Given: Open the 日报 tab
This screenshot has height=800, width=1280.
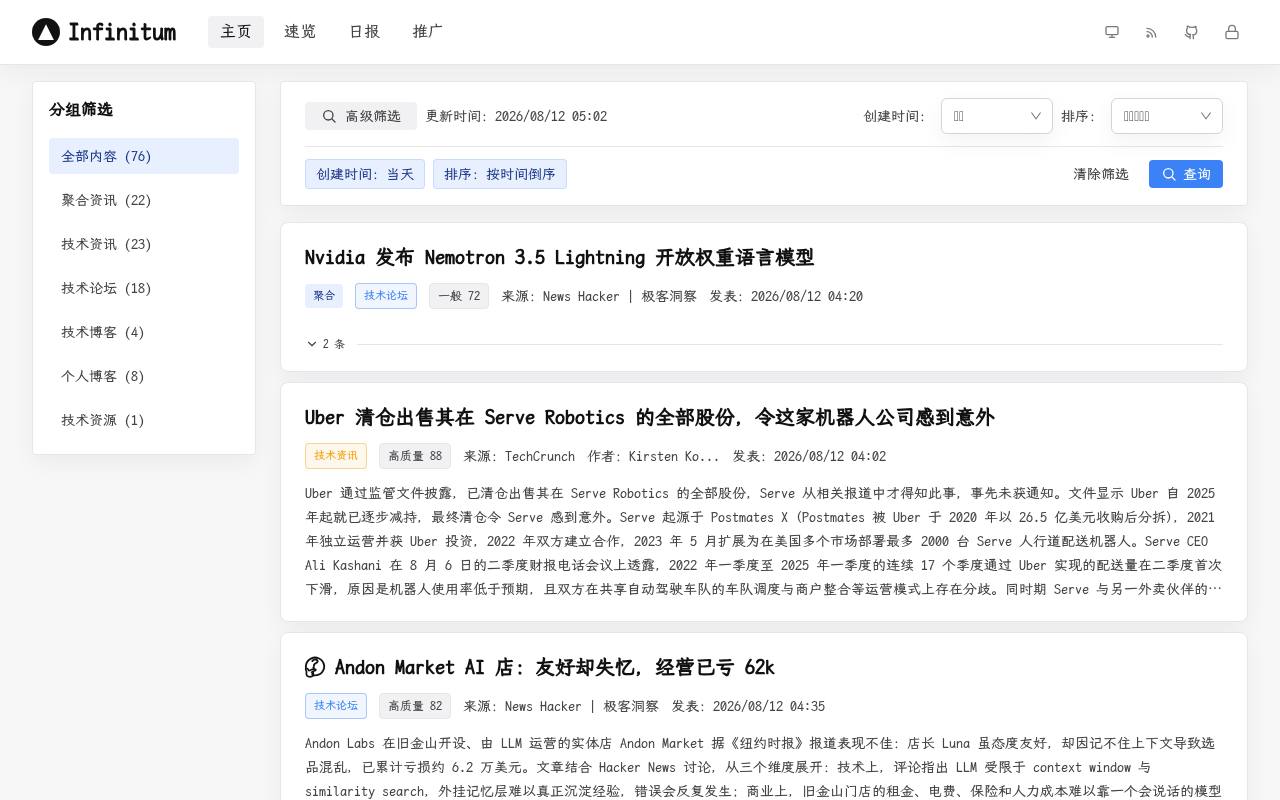Looking at the screenshot, I should point(364,32).
